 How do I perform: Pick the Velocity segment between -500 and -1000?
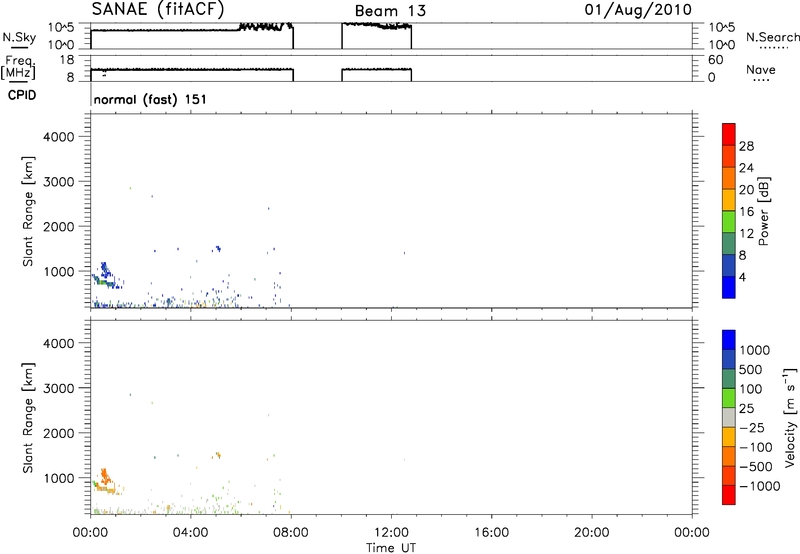[729, 475]
